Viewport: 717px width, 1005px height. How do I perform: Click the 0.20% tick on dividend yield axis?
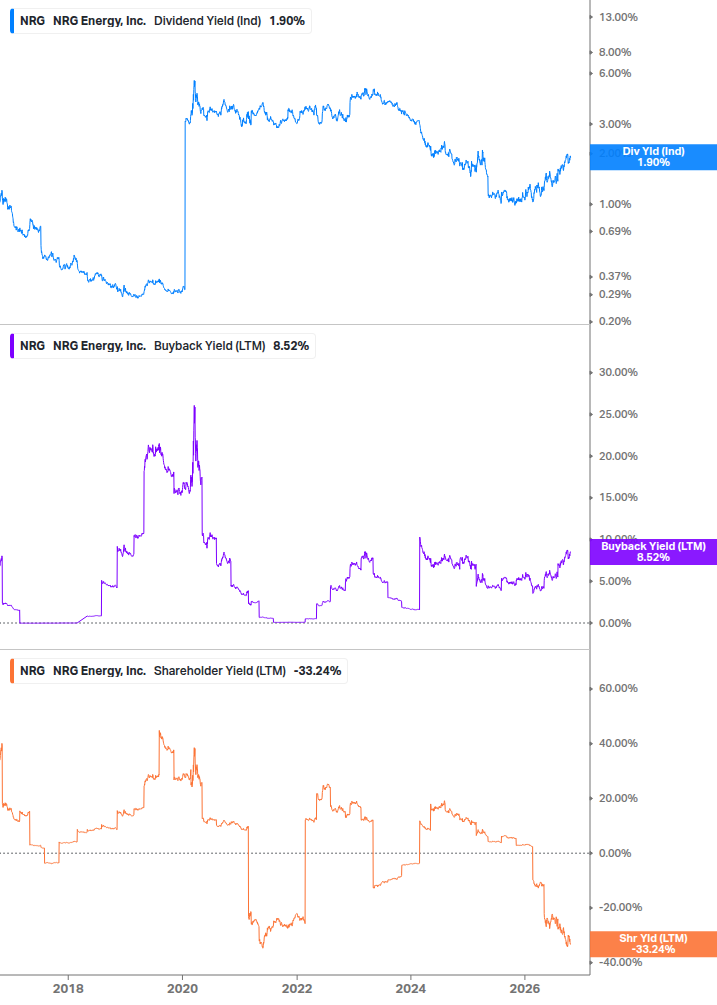click(615, 321)
